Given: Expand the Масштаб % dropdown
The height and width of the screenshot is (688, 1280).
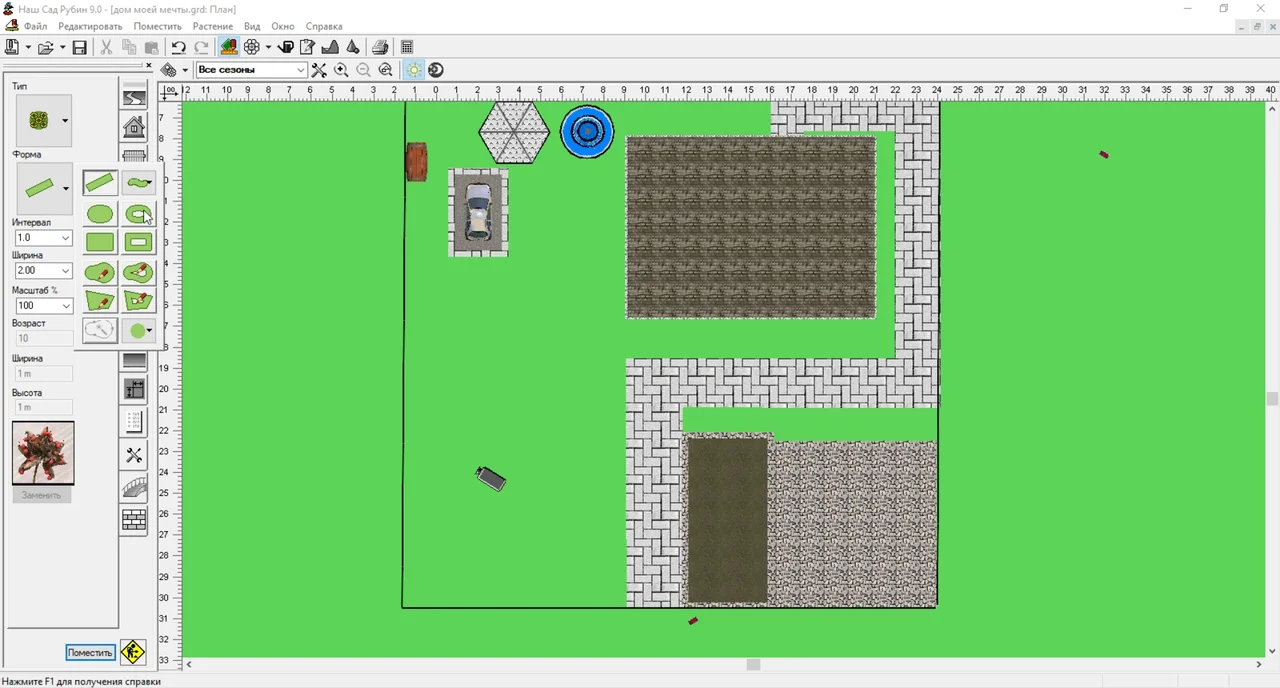Looking at the screenshot, I should [66, 306].
